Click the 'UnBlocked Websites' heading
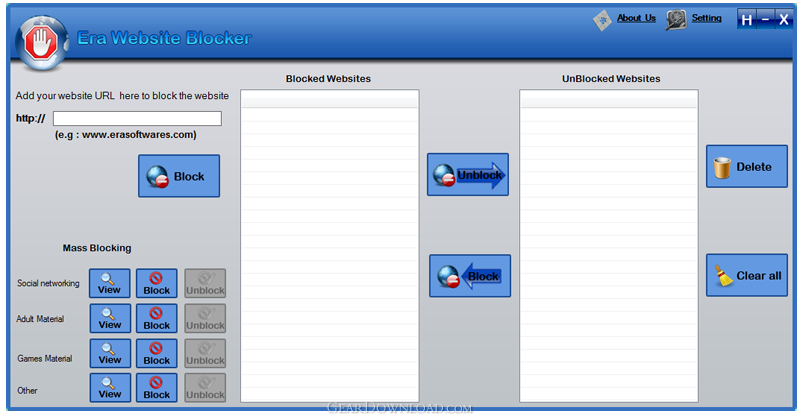The height and width of the screenshot is (416, 800). coord(611,79)
